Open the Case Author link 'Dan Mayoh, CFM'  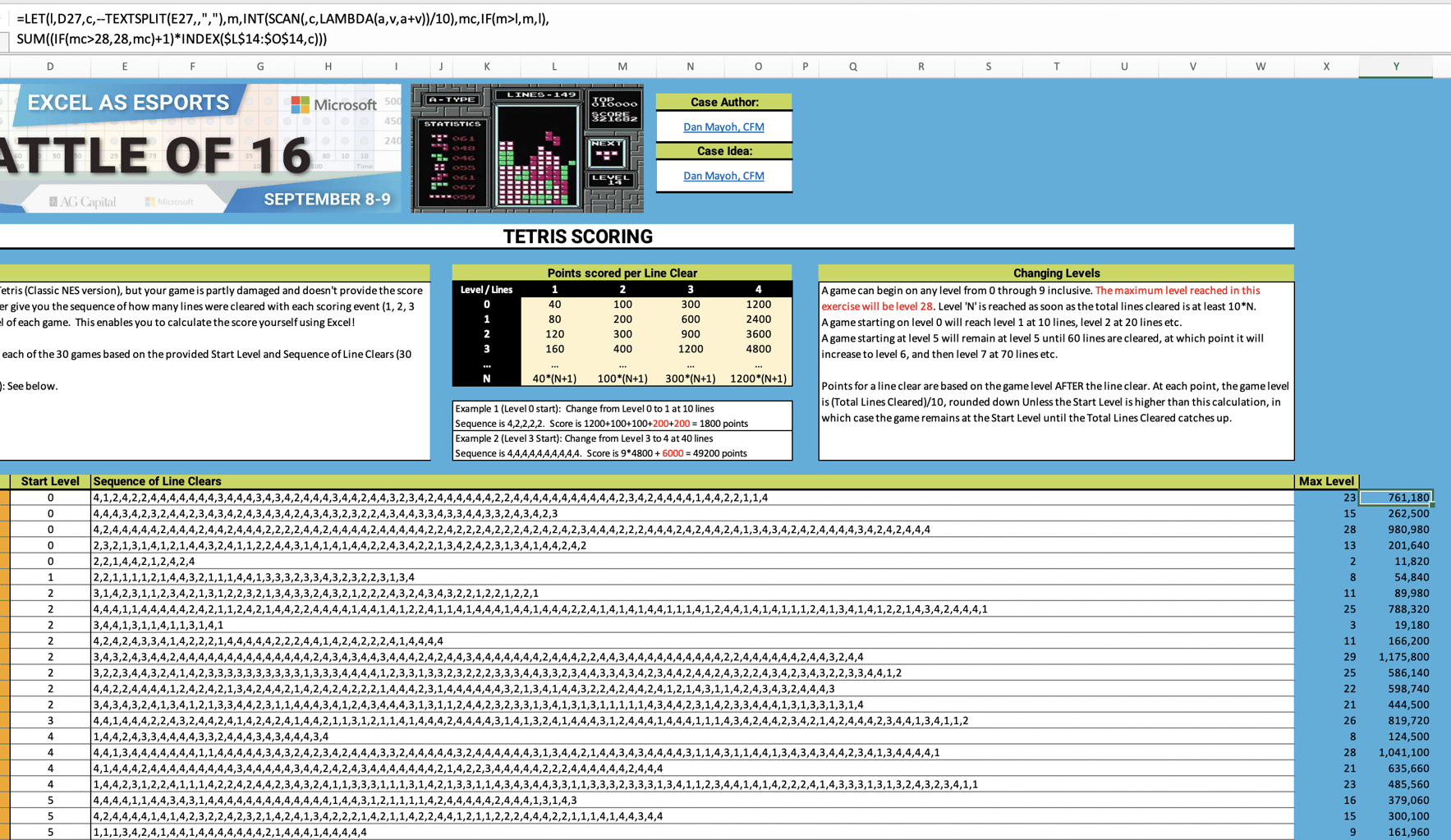(723, 126)
